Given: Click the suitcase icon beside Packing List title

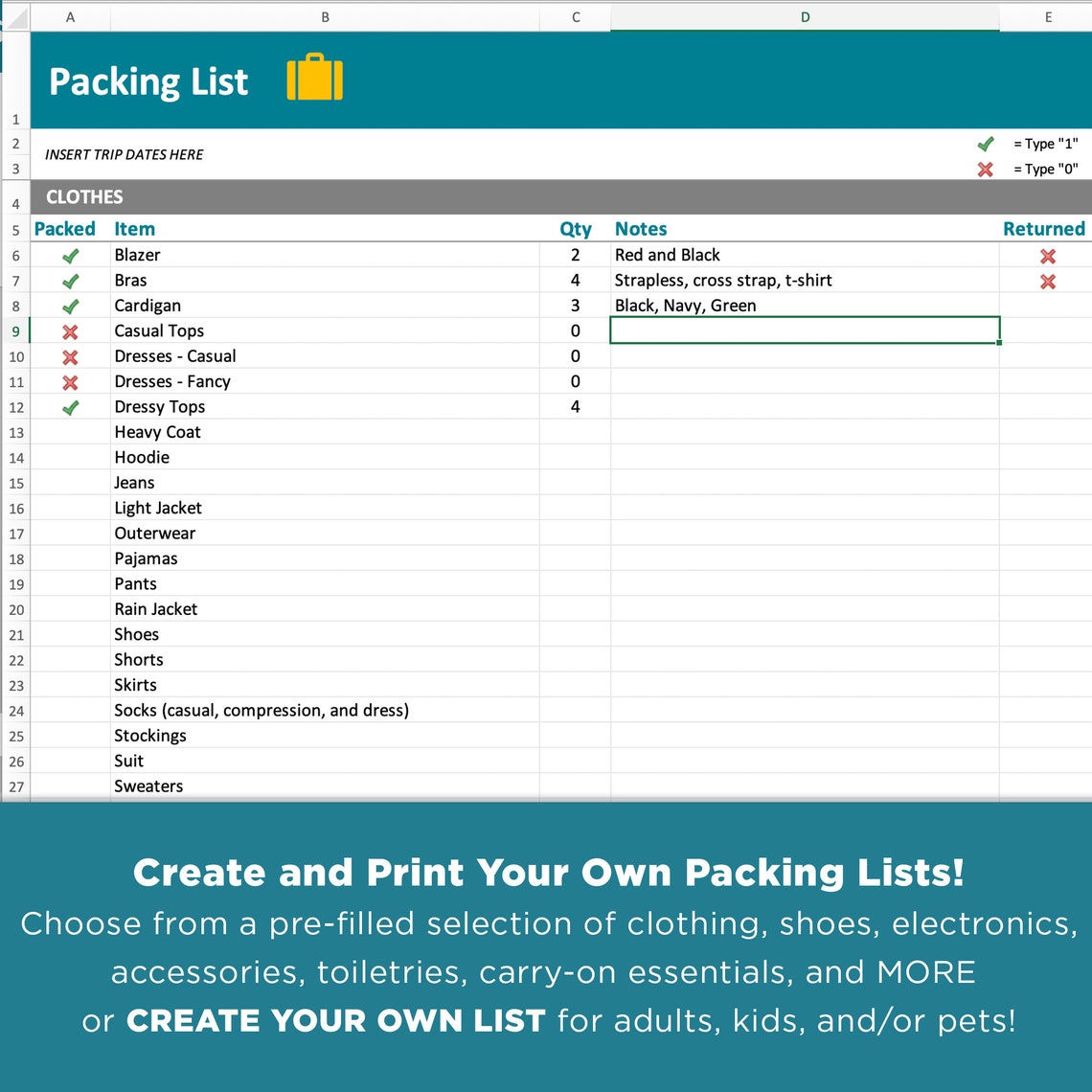Looking at the screenshot, I should (316, 79).
